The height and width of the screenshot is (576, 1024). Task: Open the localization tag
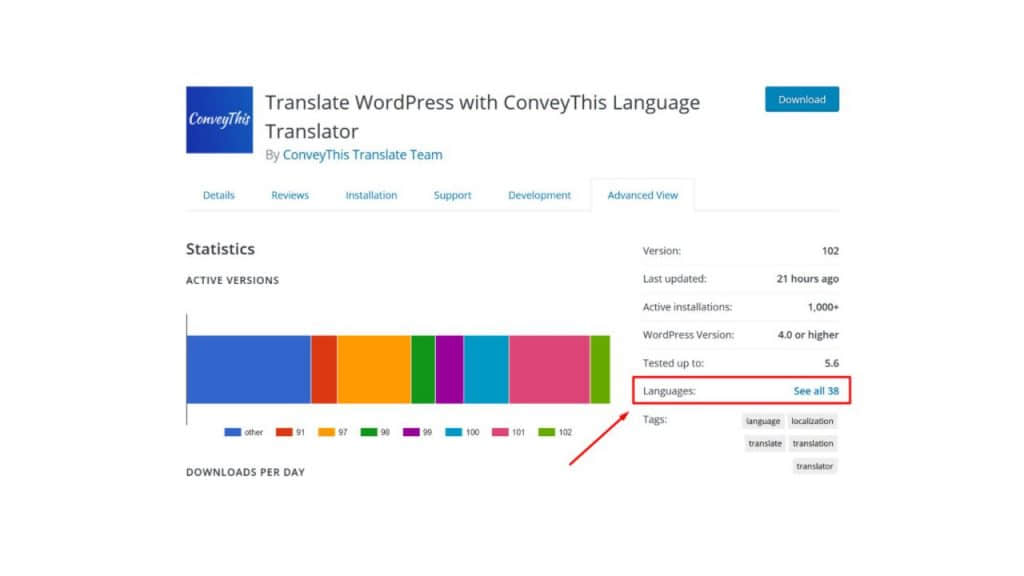pos(812,421)
